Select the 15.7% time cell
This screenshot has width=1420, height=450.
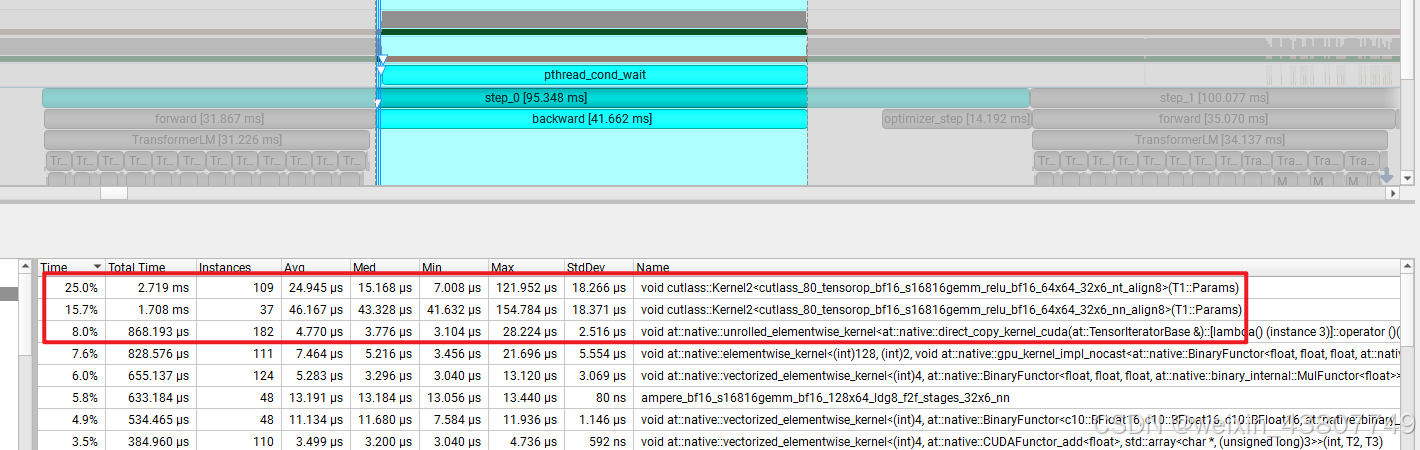pyautogui.click(x=72, y=310)
